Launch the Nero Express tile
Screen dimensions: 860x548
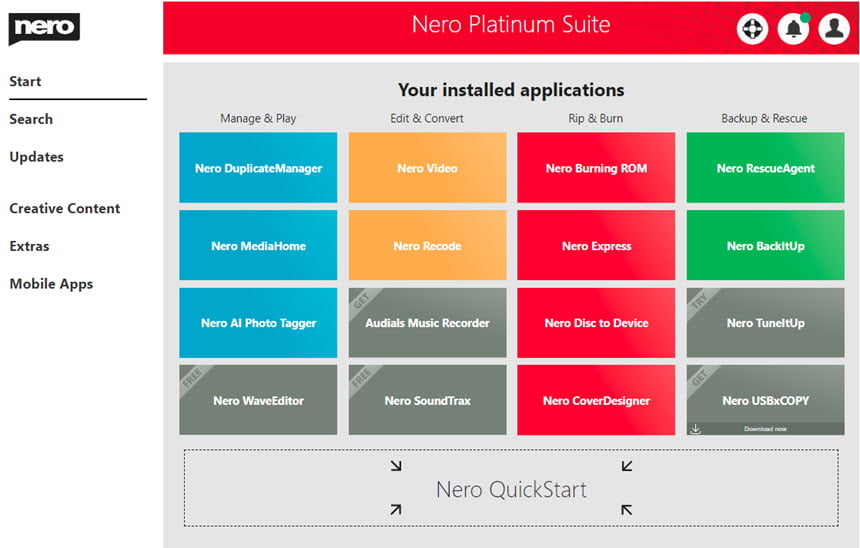pyautogui.click(x=596, y=245)
